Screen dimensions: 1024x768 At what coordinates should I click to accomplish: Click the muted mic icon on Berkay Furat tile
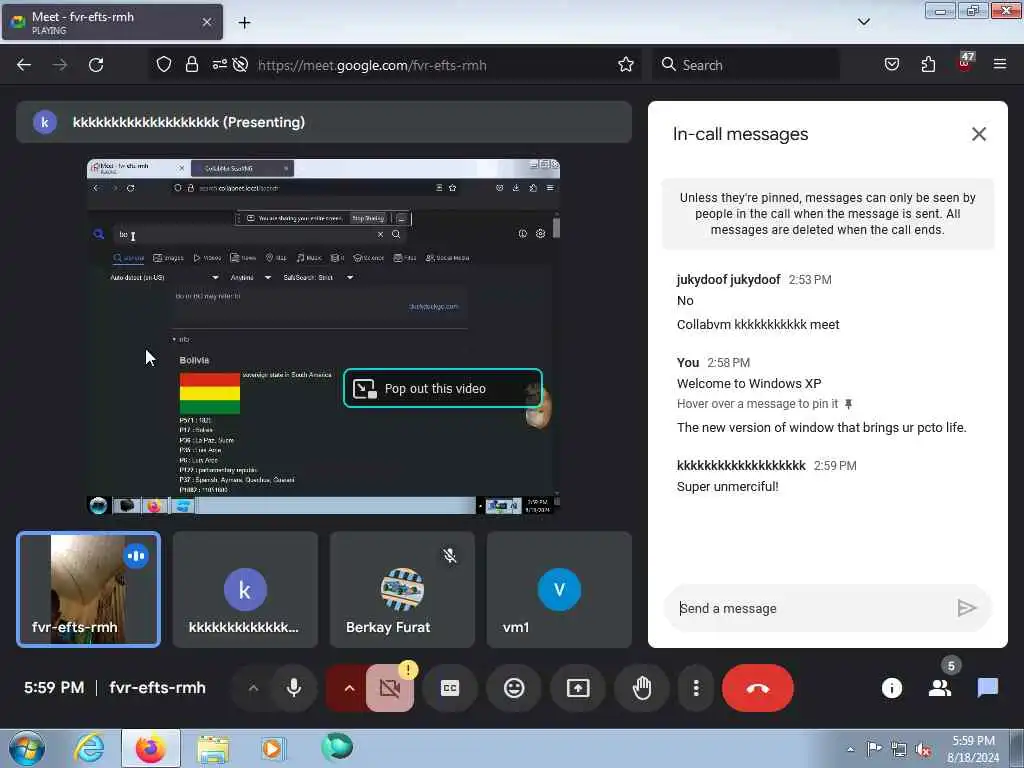(449, 556)
